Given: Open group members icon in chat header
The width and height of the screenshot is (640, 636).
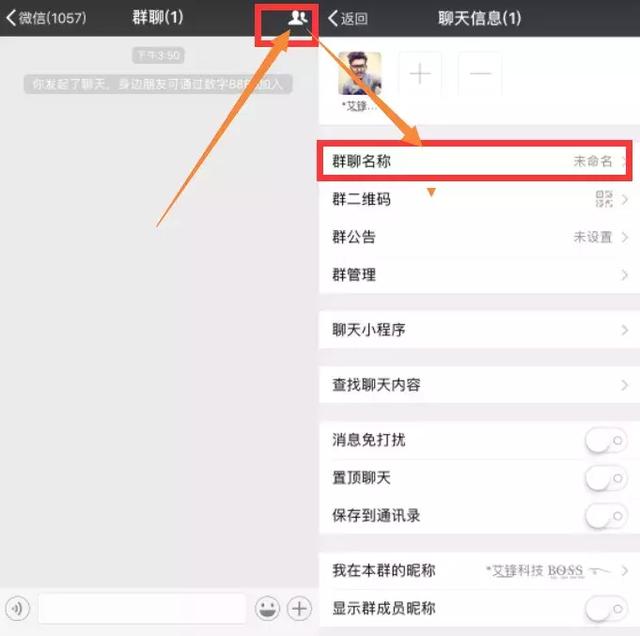Looking at the screenshot, I should point(298,18).
